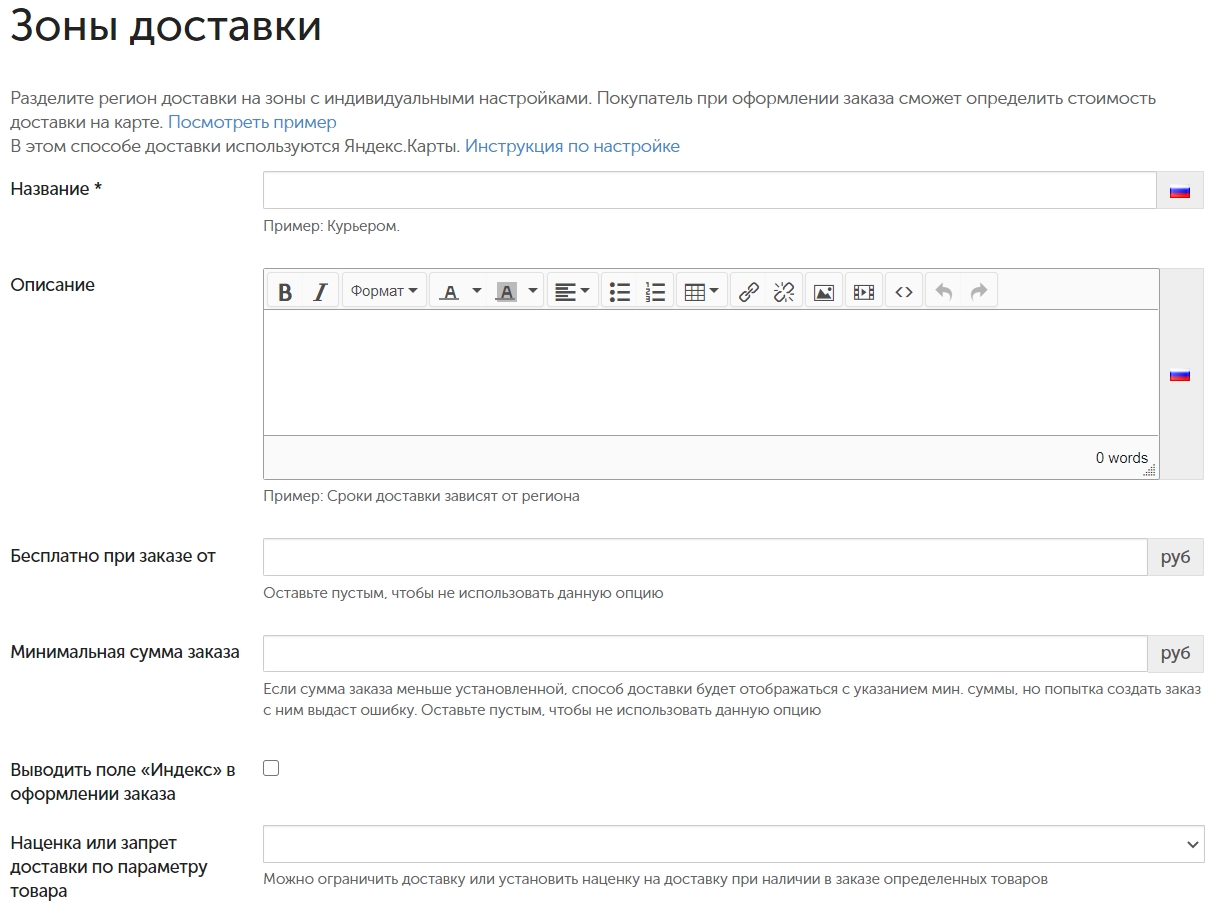Viewport: 1218px width, 911px height.
Task: Toggle bold formatting in description editor
Action: [285, 292]
